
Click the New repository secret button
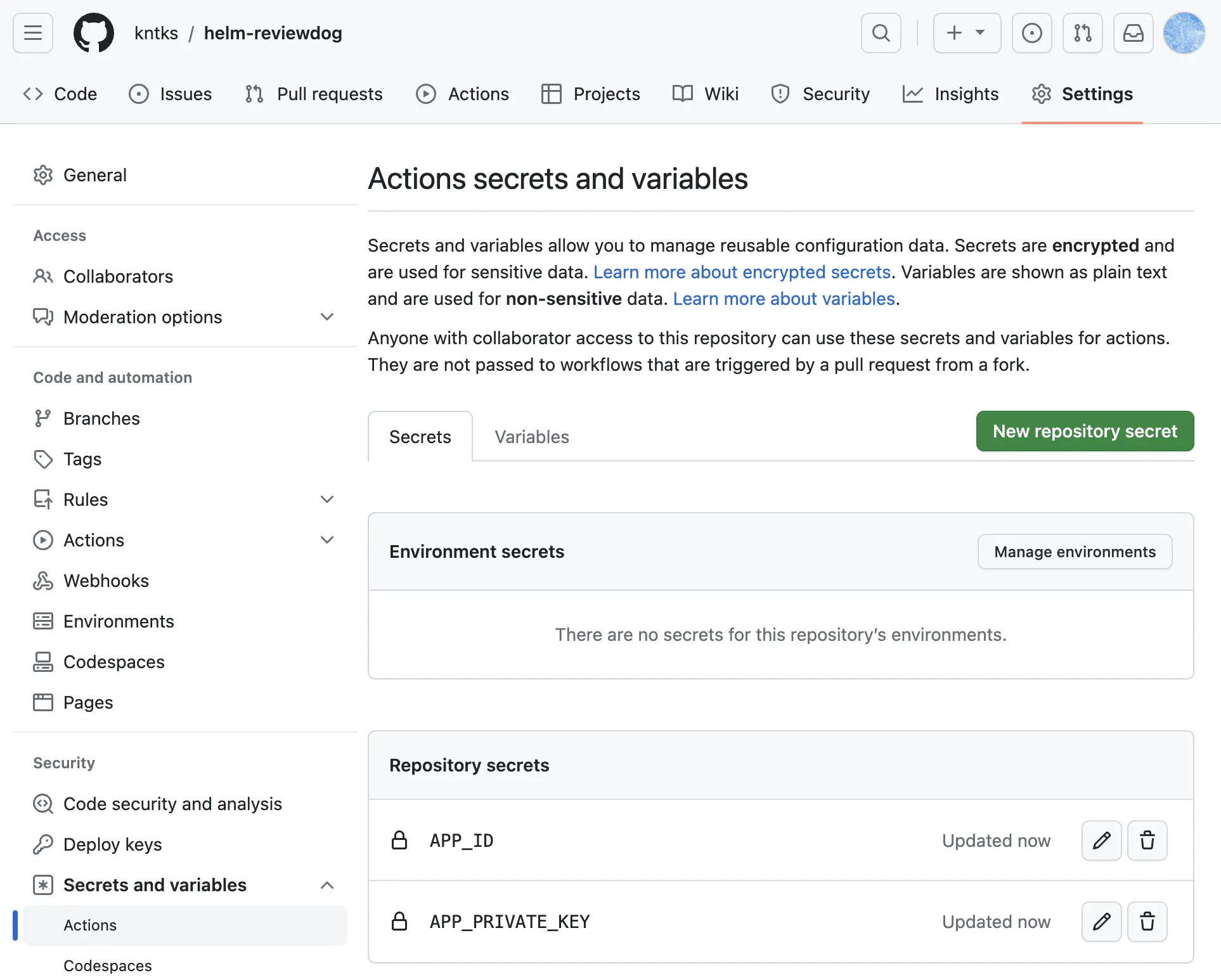click(1085, 431)
